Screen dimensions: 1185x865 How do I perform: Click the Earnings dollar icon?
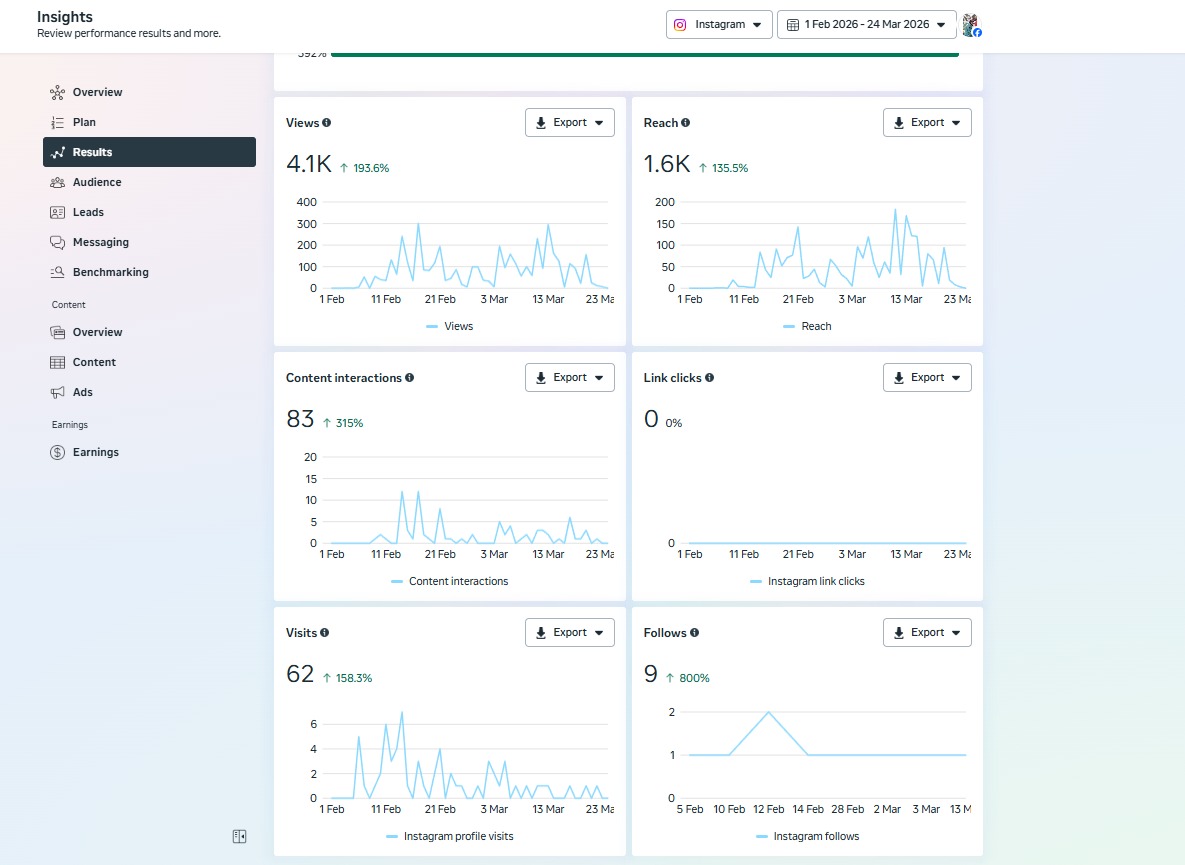click(57, 453)
